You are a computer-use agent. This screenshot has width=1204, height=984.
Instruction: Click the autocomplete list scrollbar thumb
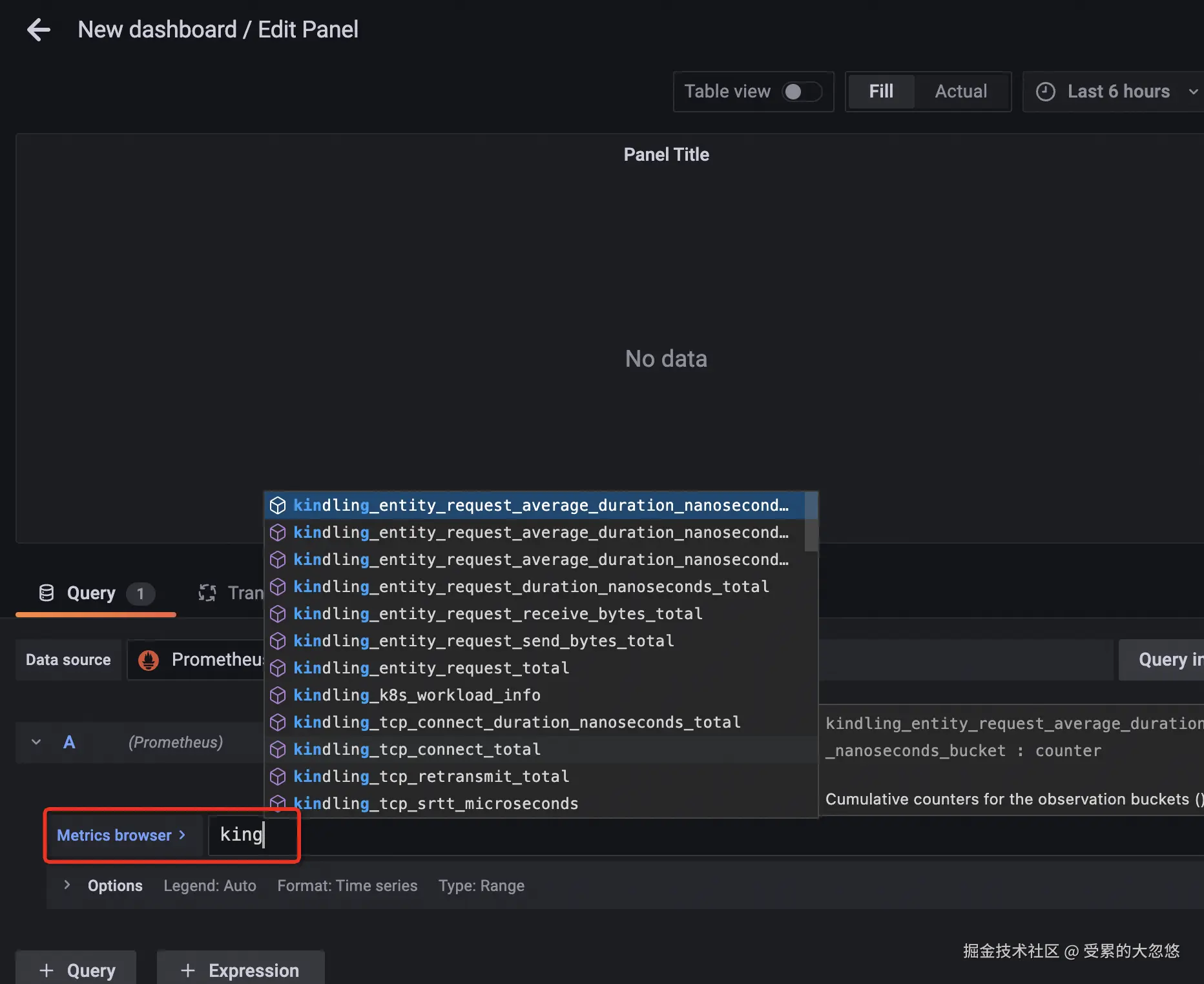click(x=811, y=522)
